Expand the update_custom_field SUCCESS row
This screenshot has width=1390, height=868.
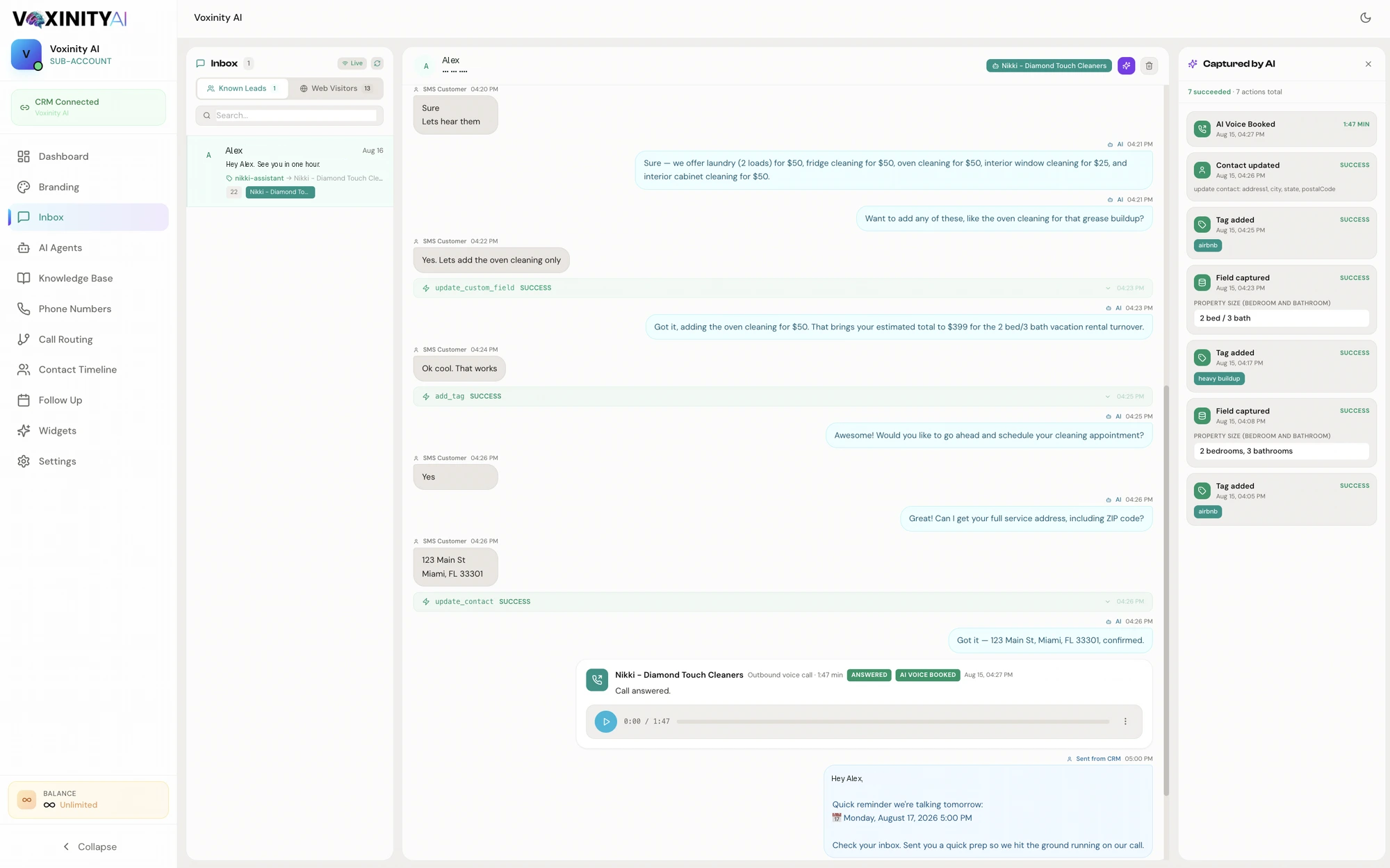tap(783, 288)
